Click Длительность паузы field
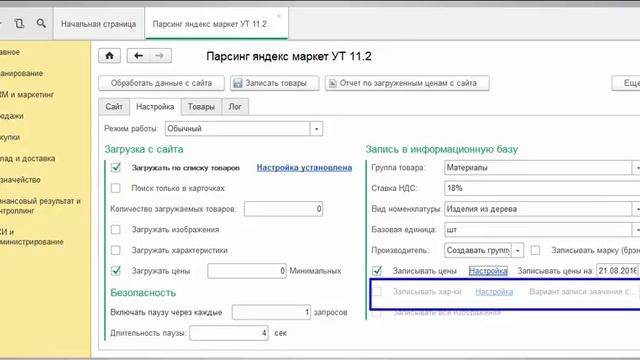The height and width of the screenshot is (360, 640). (x=229, y=333)
